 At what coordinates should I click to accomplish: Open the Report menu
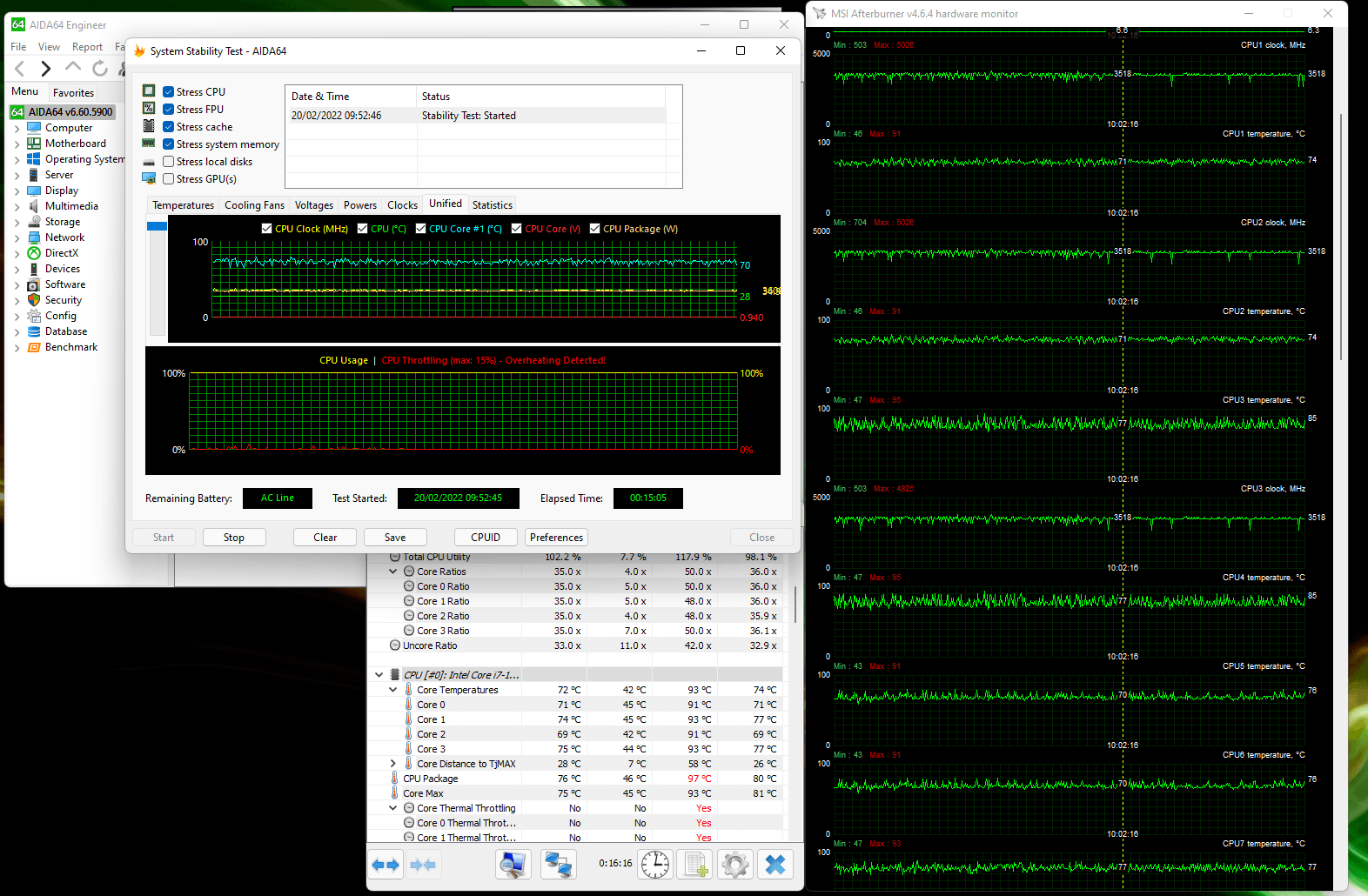tap(87, 47)
